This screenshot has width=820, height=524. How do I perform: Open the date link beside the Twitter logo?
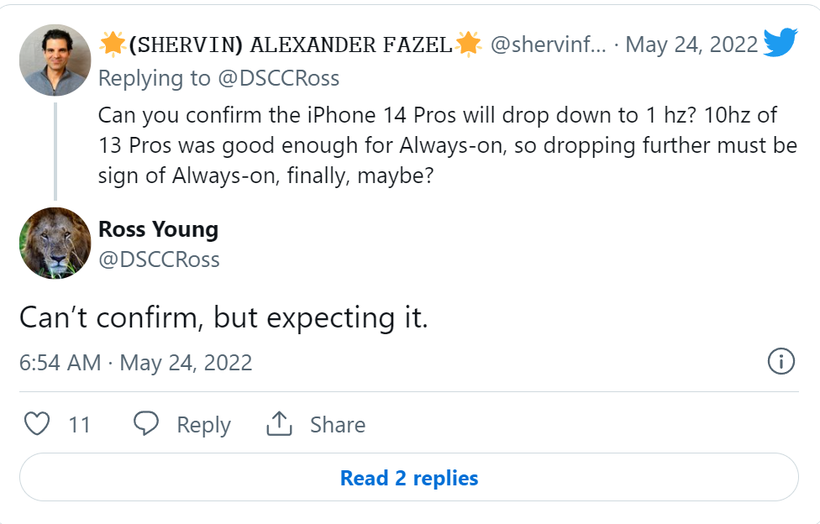pos(693,44)
